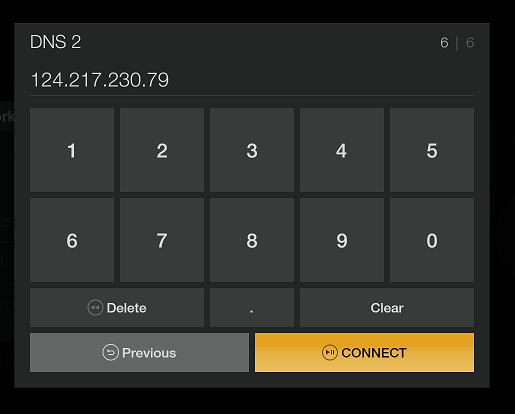Viewport: 515px width, 414px height.
Task: Hit the number 8 key
Action: pos(252,240)
